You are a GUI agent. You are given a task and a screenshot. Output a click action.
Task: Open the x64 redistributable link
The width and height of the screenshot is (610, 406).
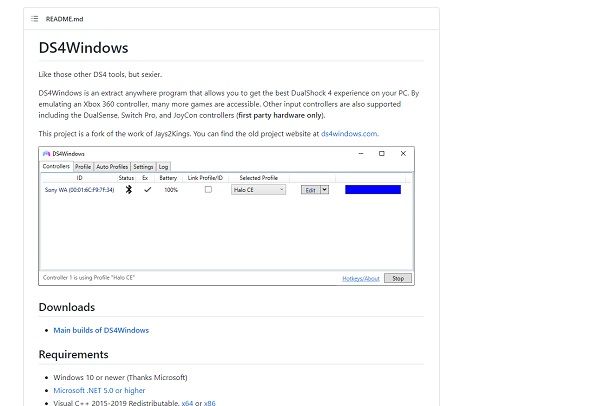(187, 403)
